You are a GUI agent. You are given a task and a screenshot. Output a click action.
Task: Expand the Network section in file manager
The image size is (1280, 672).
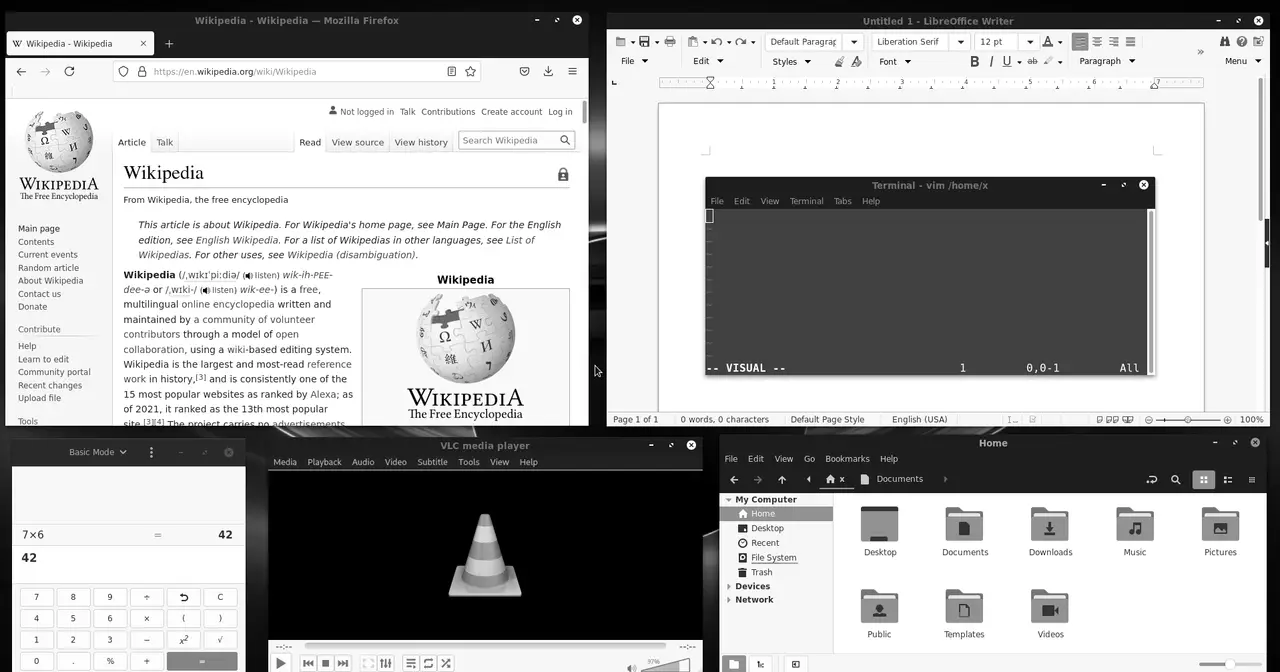[x=729, y=600]
